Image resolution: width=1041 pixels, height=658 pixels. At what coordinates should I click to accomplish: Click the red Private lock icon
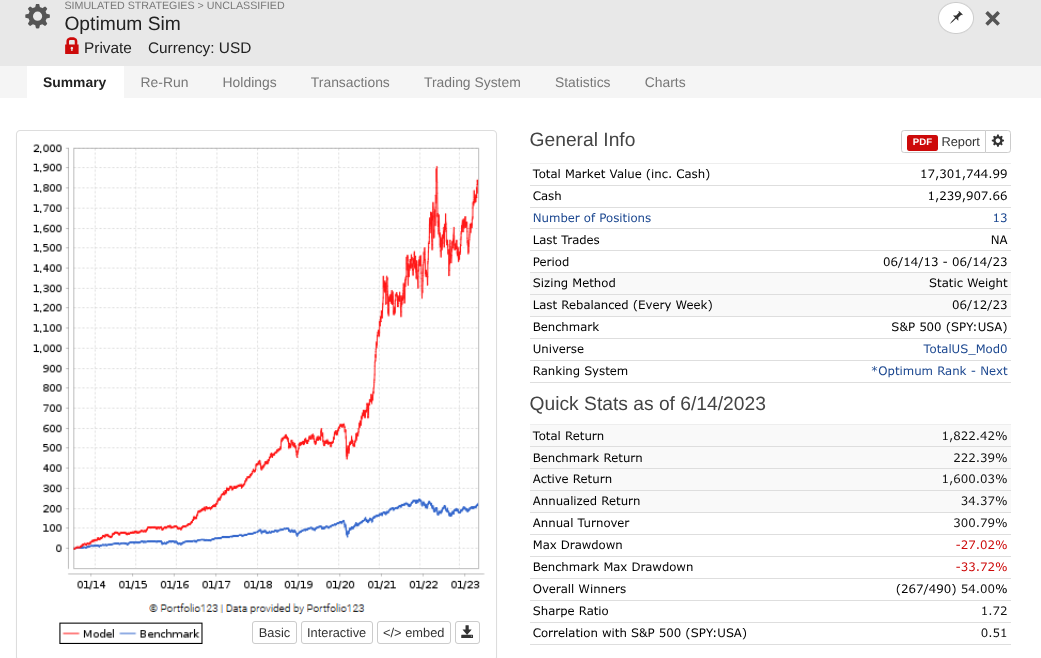[72, 46]
